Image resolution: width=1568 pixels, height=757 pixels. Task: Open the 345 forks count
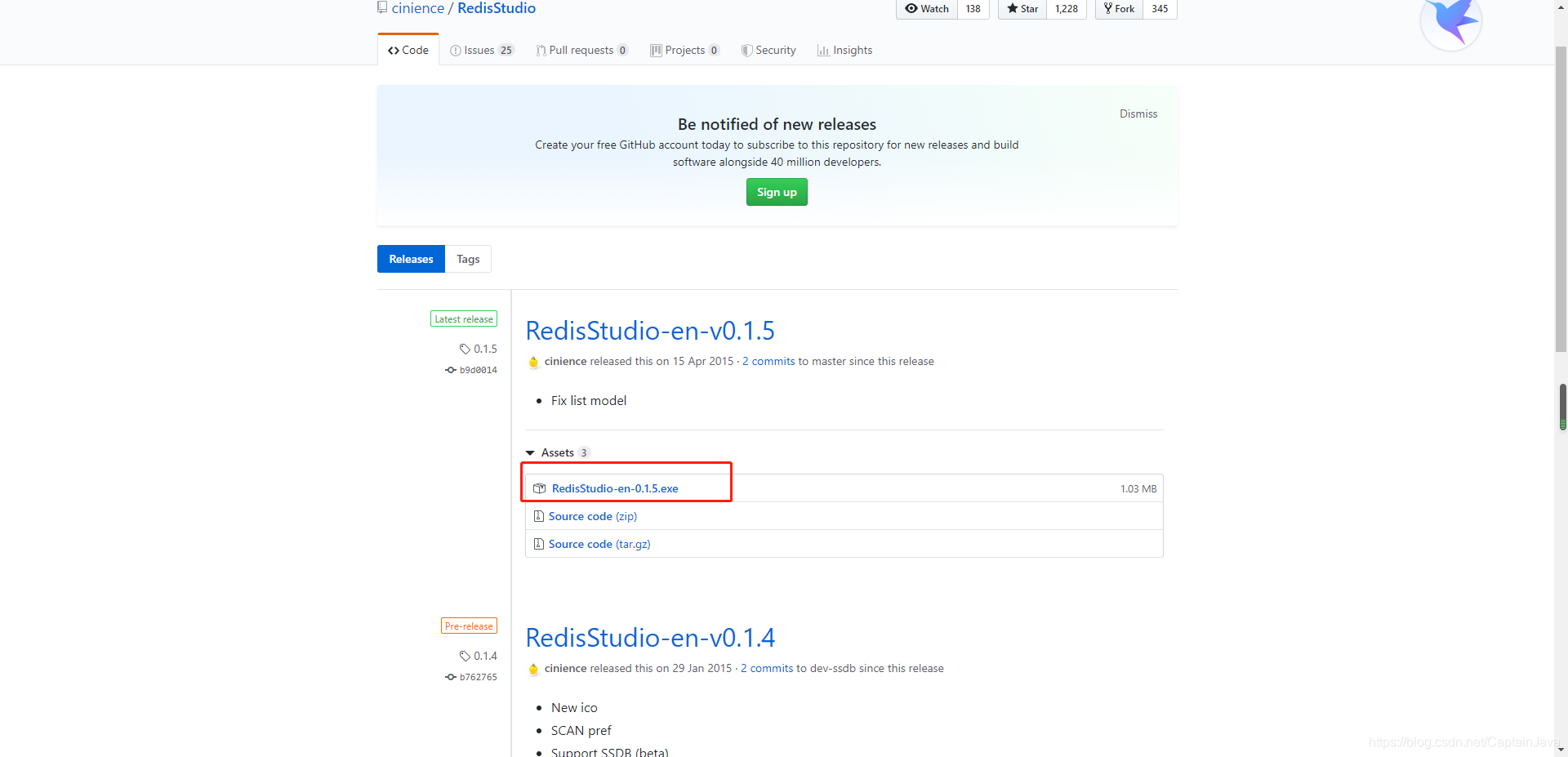click(1160, 9)
